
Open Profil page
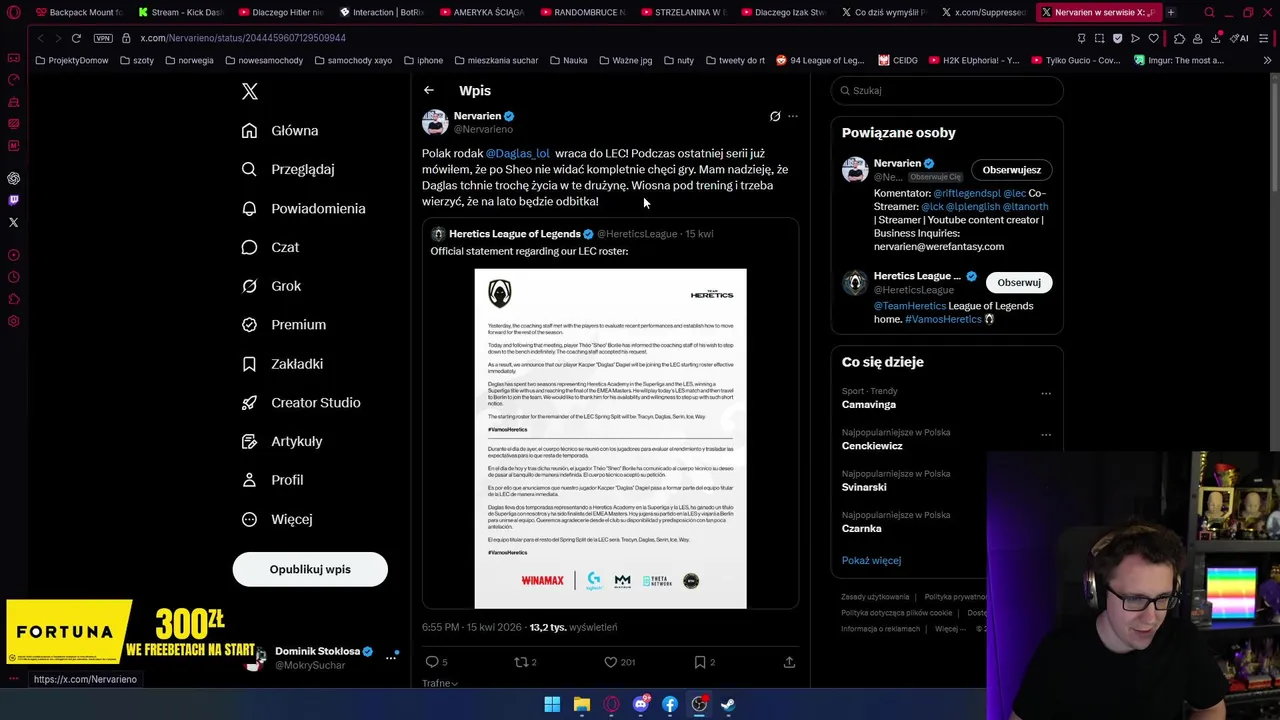pos(273,480)
